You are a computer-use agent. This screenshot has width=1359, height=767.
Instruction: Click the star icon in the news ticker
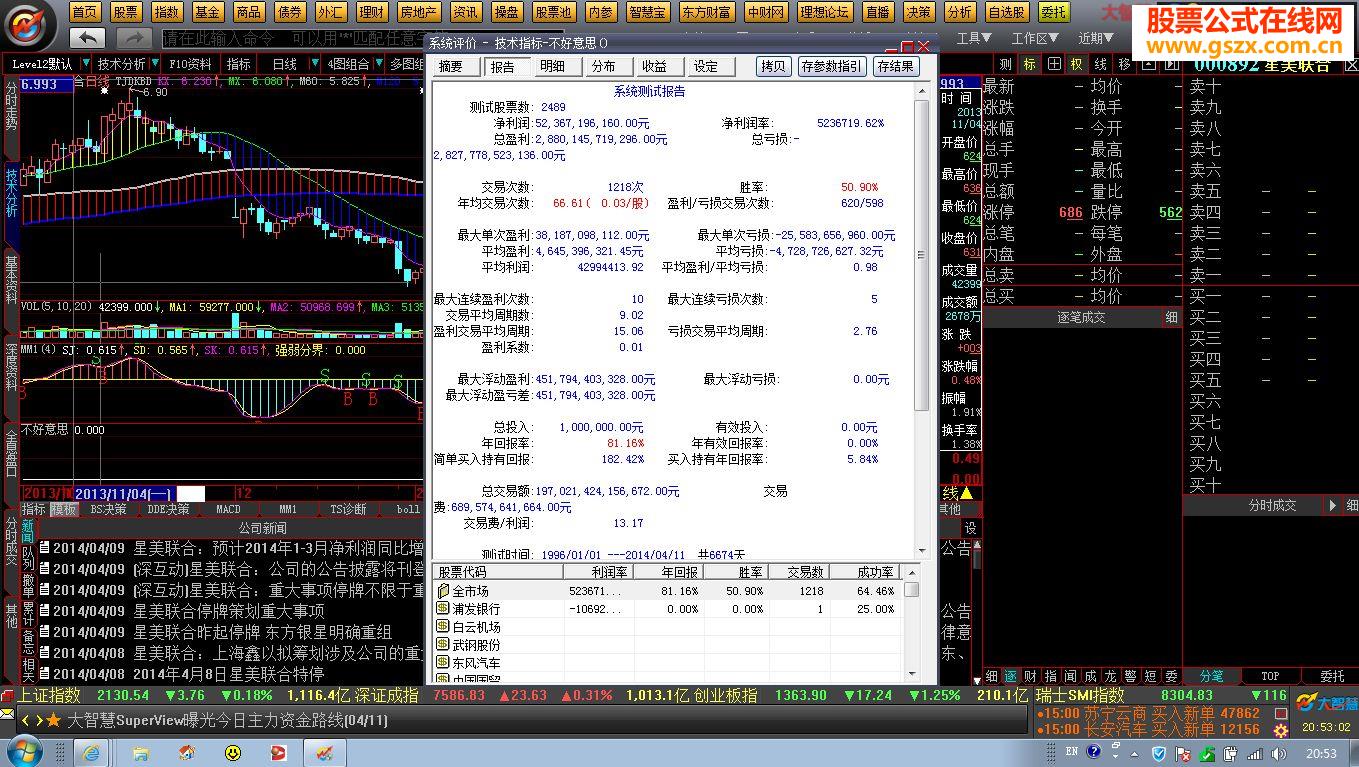[x=53, y=720]
